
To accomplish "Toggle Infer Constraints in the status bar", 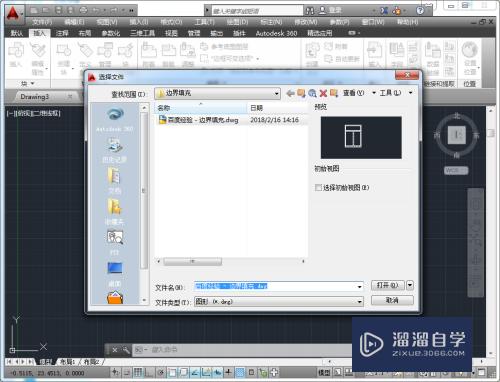I will [115, 372].
